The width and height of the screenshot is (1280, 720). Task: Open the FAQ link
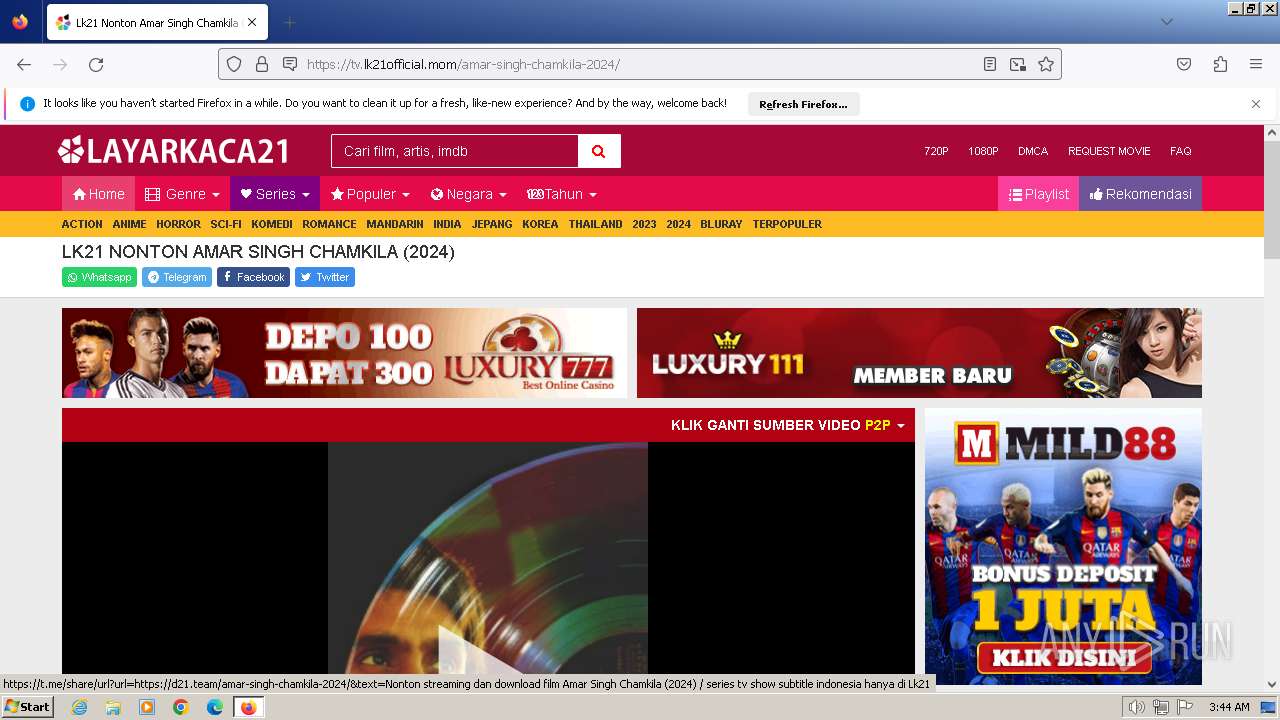[1181, 151]
